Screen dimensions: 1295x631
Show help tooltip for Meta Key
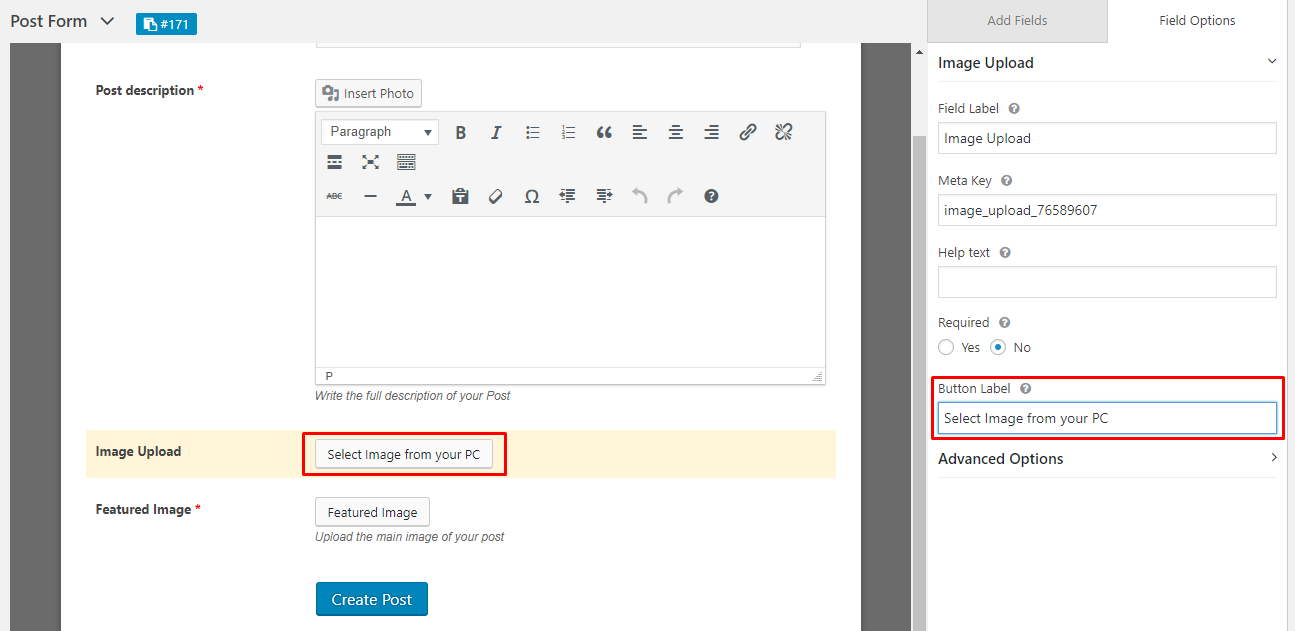(x=1006, y=181)
